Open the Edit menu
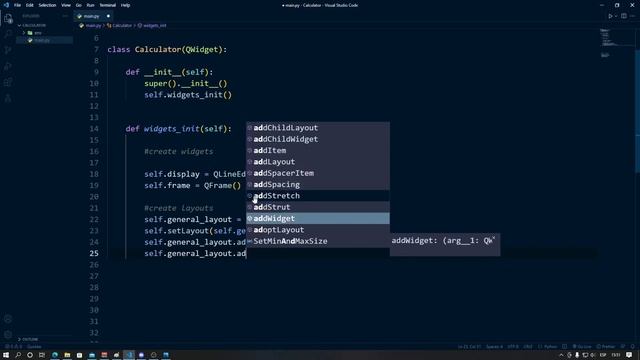 click(x=29, y=5)
